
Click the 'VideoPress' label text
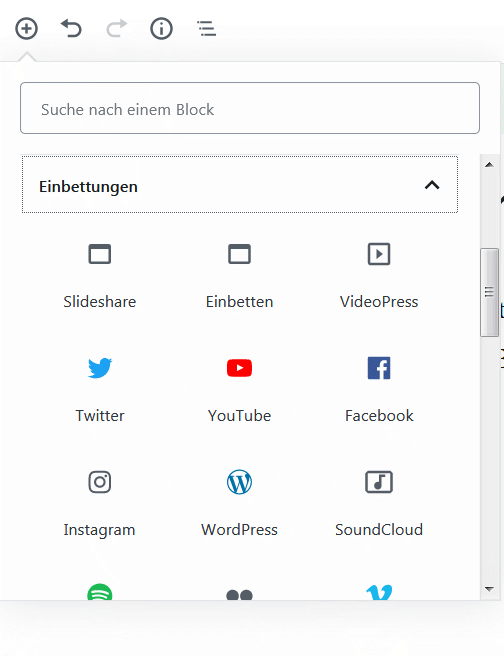tap(379, 302)
